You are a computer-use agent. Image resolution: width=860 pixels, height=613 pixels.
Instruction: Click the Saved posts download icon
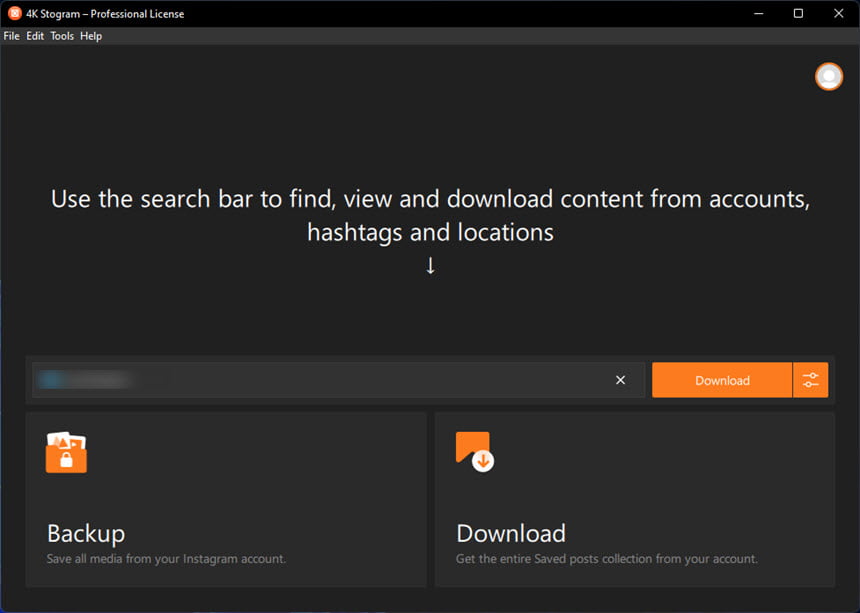[x=474, y=451]
